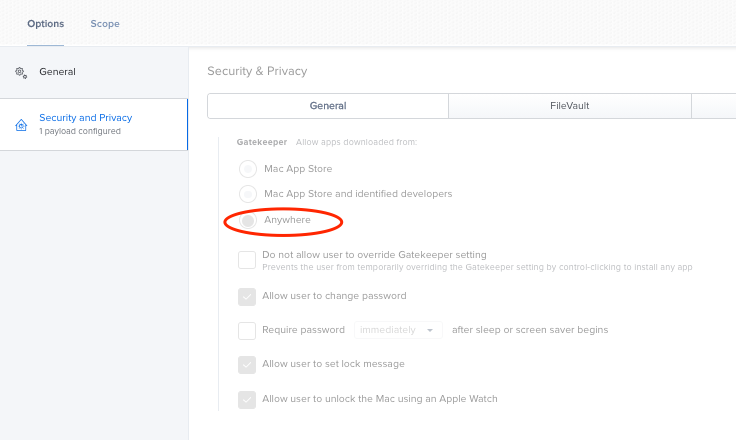
Task: Select the General tab under Security & Privacy
Action: coord(328,106)
